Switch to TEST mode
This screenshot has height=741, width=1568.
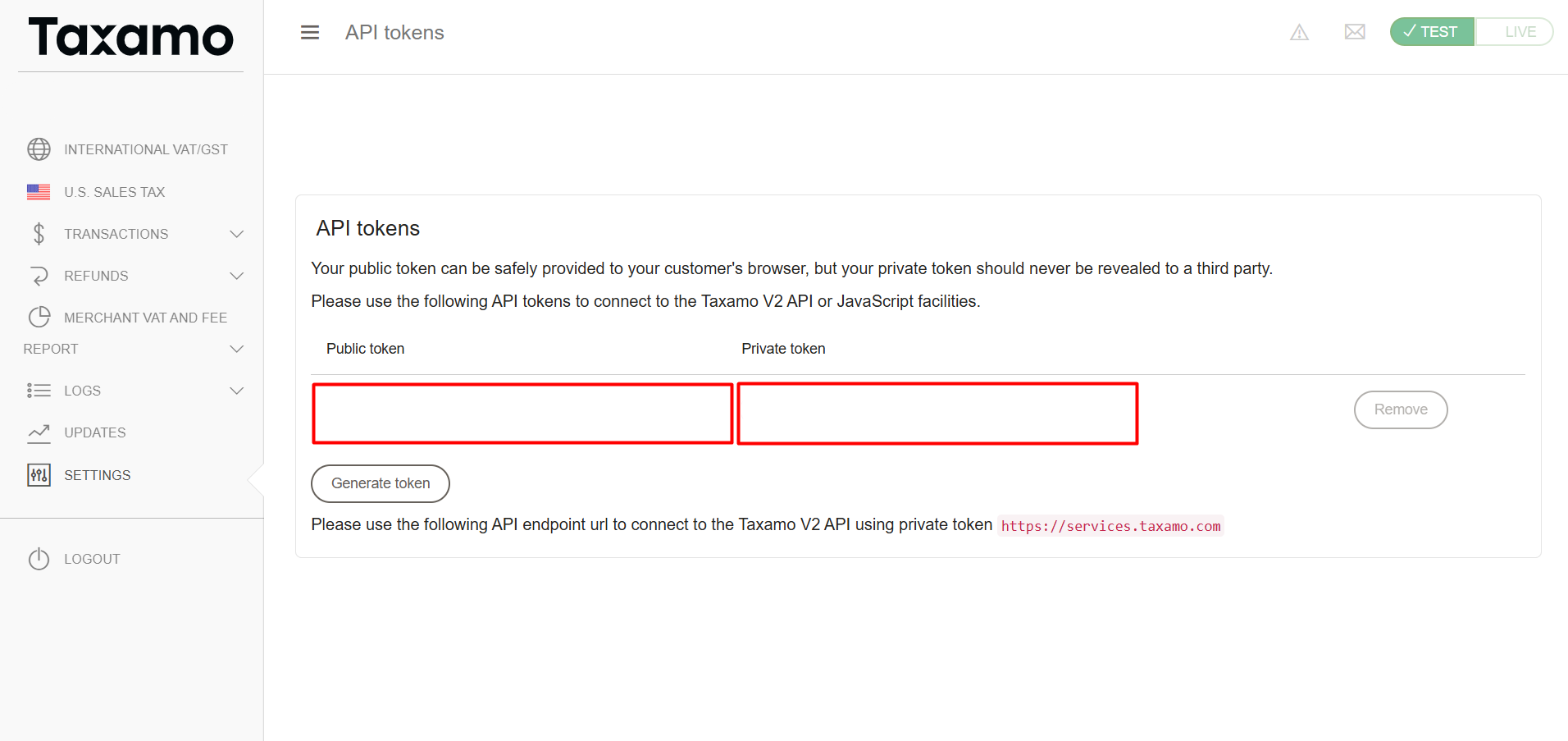1432,32
